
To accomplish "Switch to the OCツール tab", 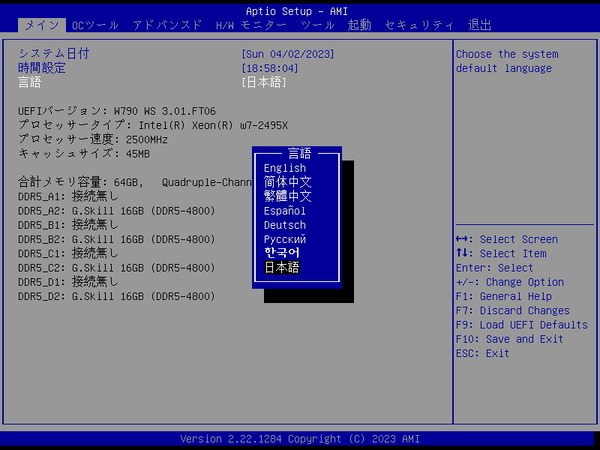I will tap(95, 25).
